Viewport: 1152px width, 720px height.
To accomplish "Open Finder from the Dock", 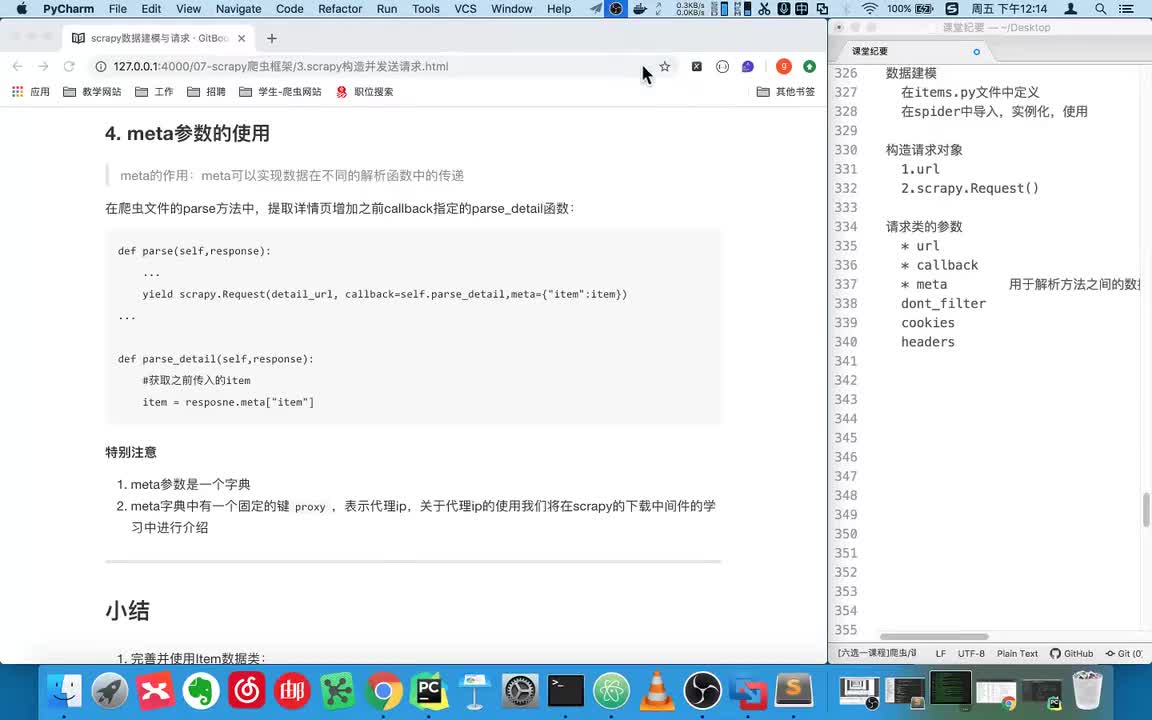I will tap(64, 691).
